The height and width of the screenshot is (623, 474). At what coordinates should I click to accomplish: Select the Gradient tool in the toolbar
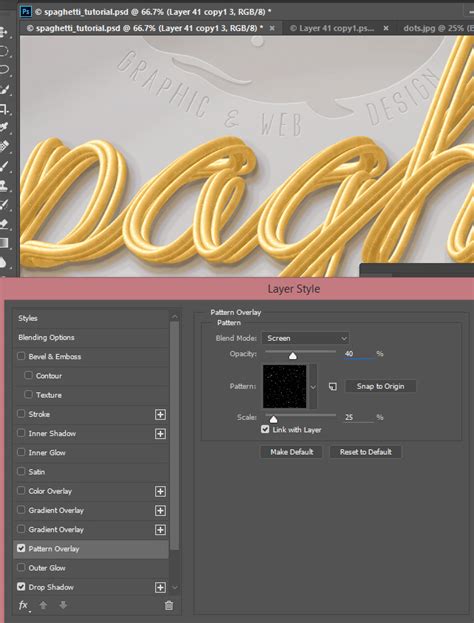(x=4, y=243)
